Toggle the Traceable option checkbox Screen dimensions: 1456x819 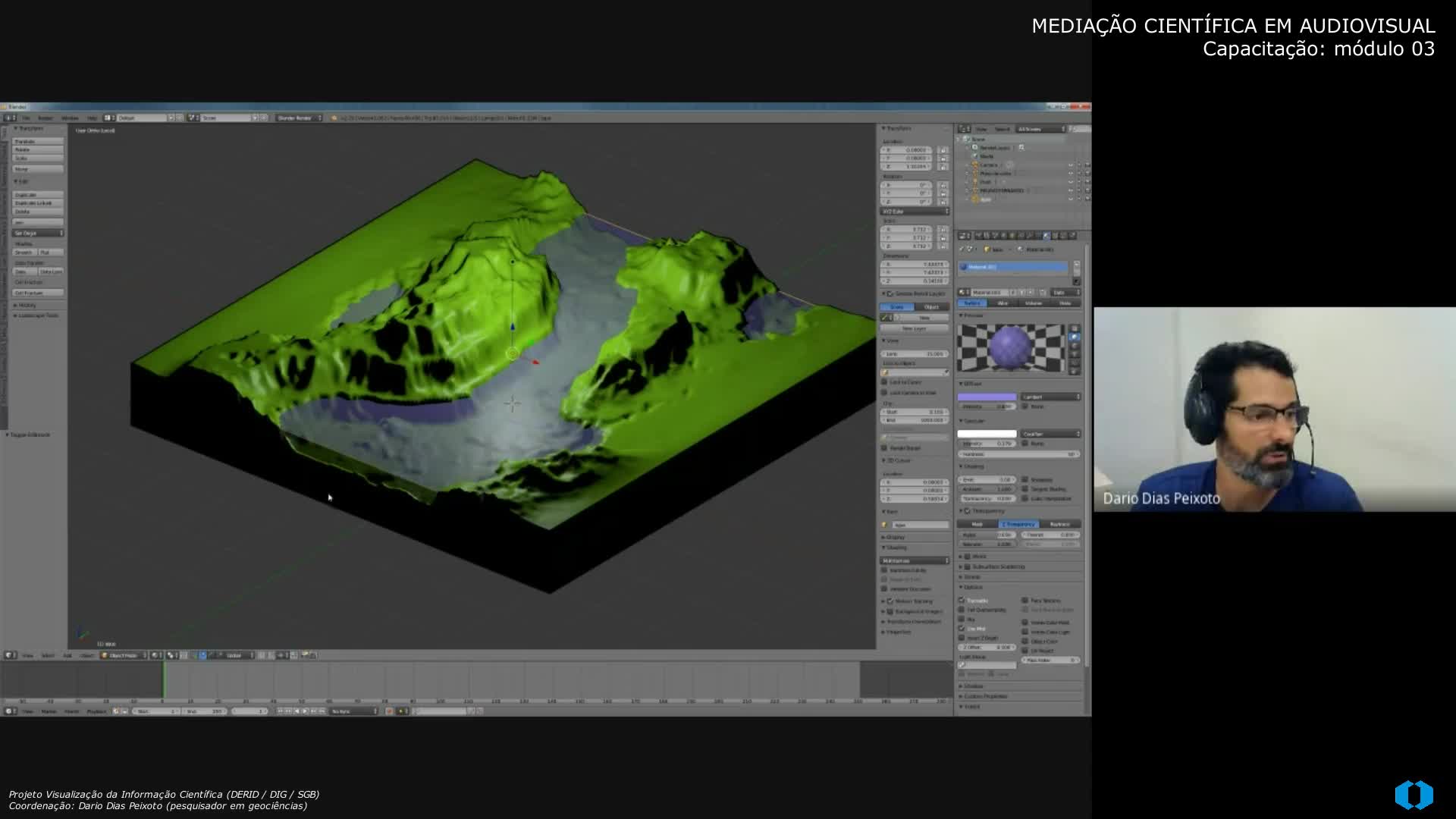pos(962,601)
